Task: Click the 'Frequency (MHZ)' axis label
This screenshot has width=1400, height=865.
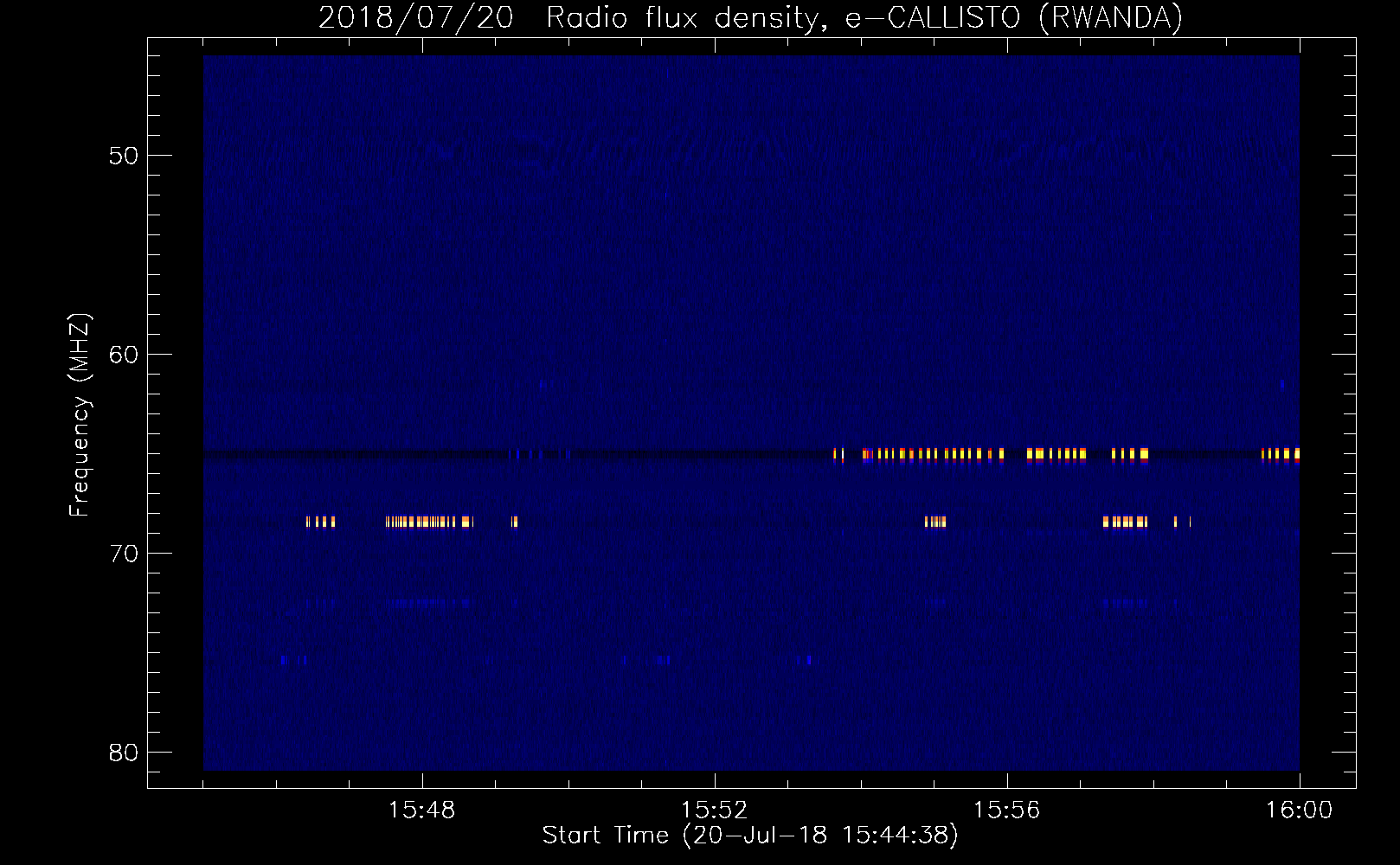Action: (x=80, y=415)
